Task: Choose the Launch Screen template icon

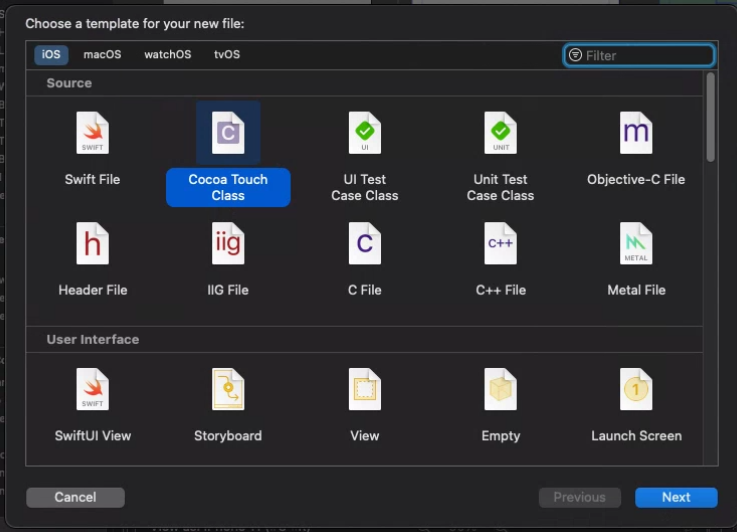Action: click(636, 389)
